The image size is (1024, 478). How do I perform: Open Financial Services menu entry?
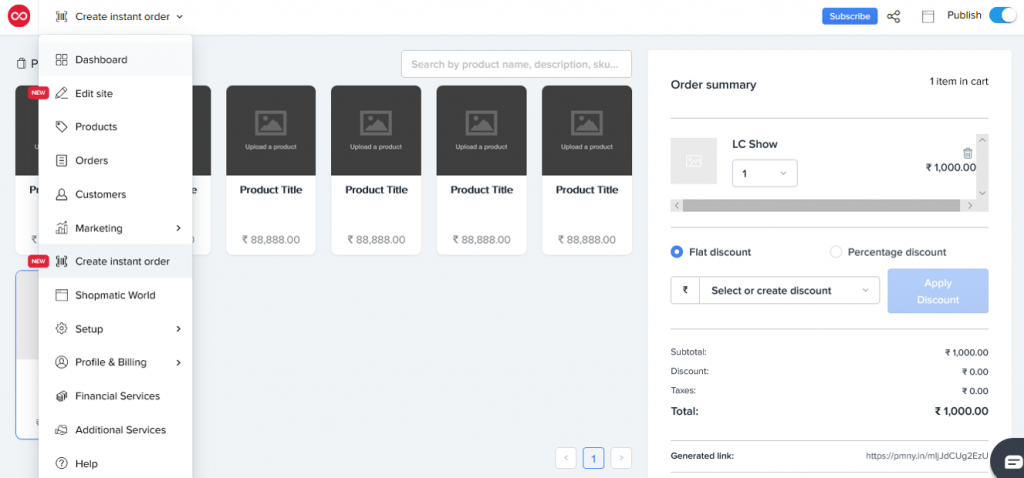pyautogui.click(x=116, y=396)
